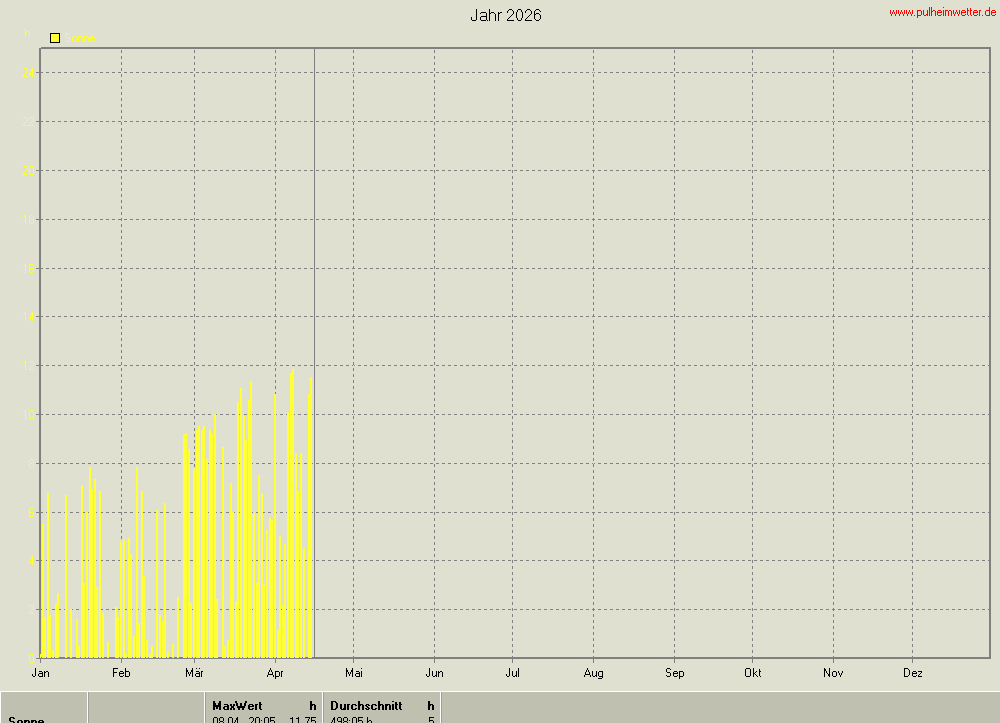
Task: Select the Jun label on the axis
Action: tap(434, 673)
